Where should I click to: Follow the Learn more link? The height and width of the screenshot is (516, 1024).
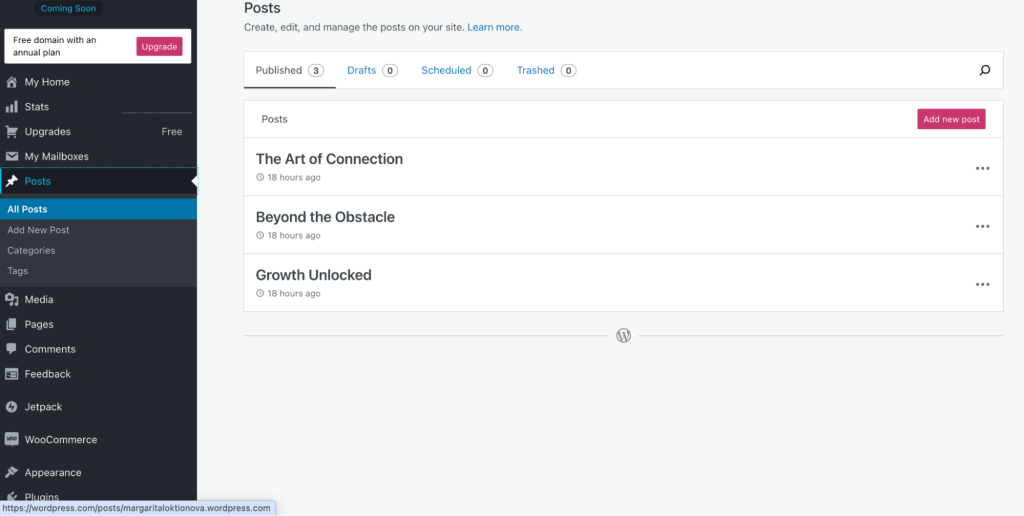[494, 28]
